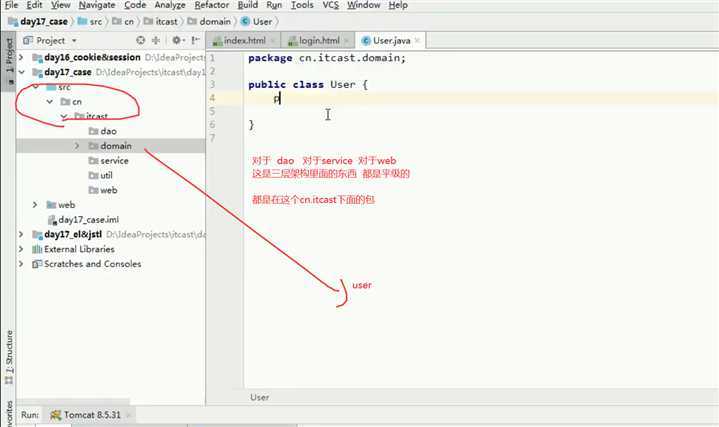This screenshot has width=719, height=427.
Task: Expand External Libraries node
Action: pyautogui.click(x=21, y=249)
